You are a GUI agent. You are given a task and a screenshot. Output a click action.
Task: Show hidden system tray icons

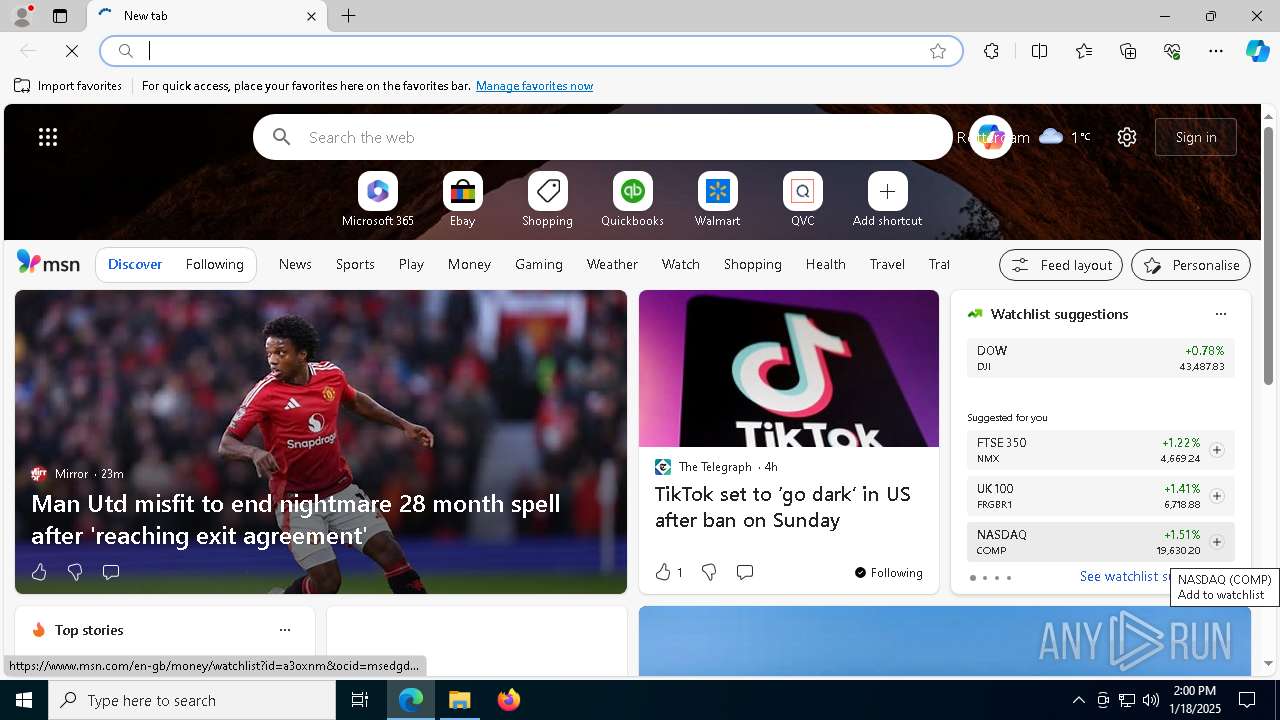pos(1078,700)
